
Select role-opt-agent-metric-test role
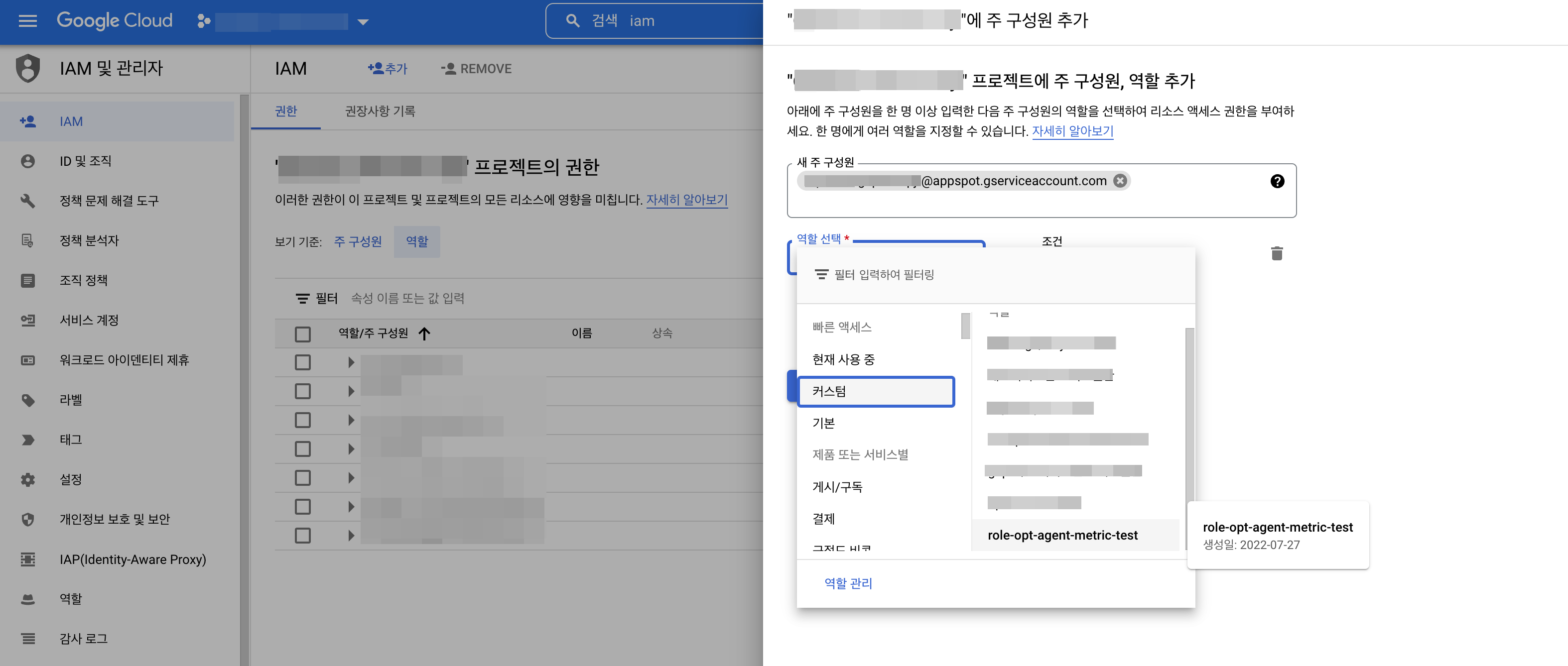[x=1062, y=535]
